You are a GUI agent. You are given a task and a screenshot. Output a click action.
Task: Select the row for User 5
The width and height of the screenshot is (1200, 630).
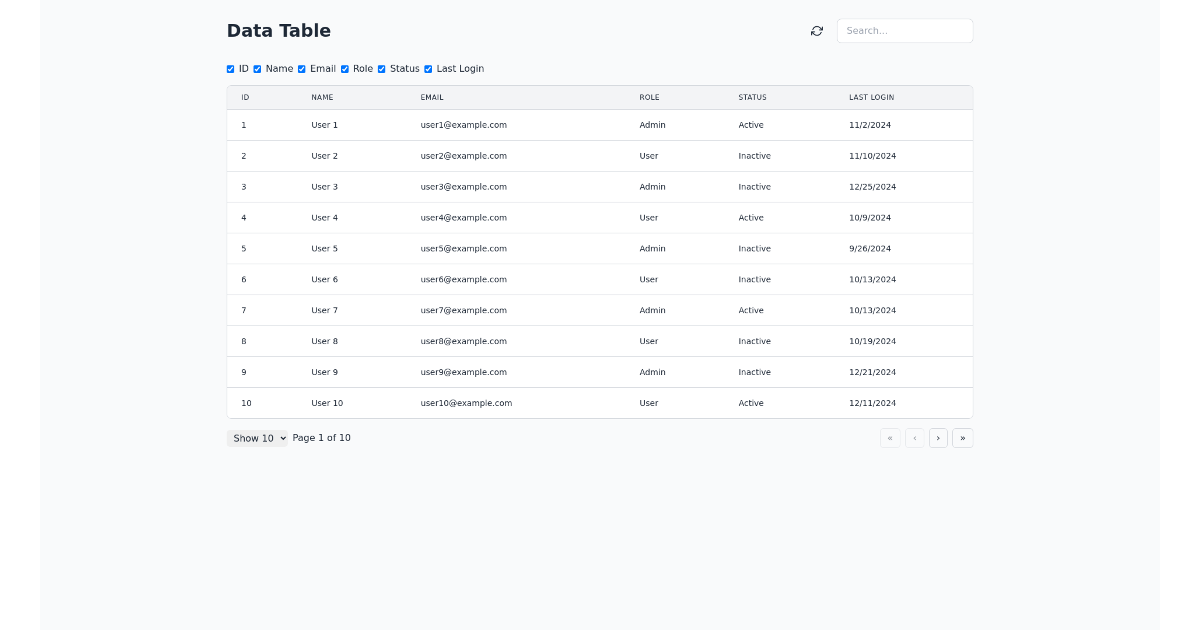tap(600, 248)
